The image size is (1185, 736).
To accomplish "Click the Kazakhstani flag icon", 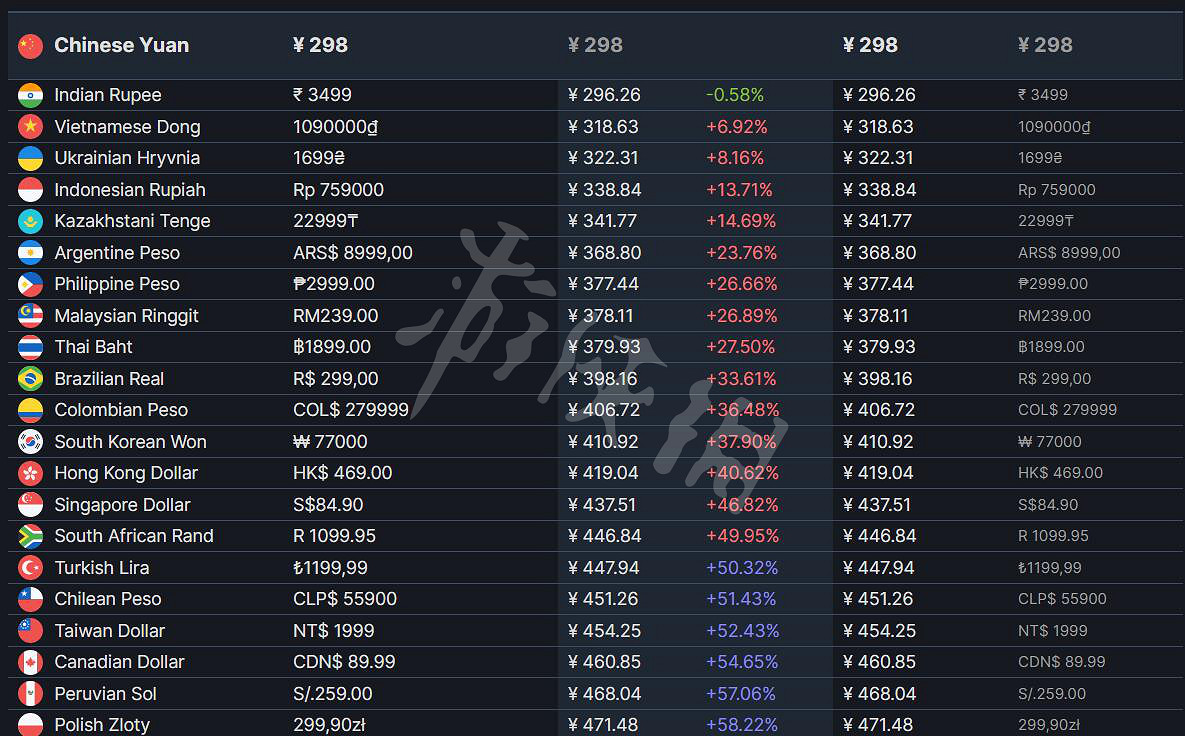I will click(31, 221).
